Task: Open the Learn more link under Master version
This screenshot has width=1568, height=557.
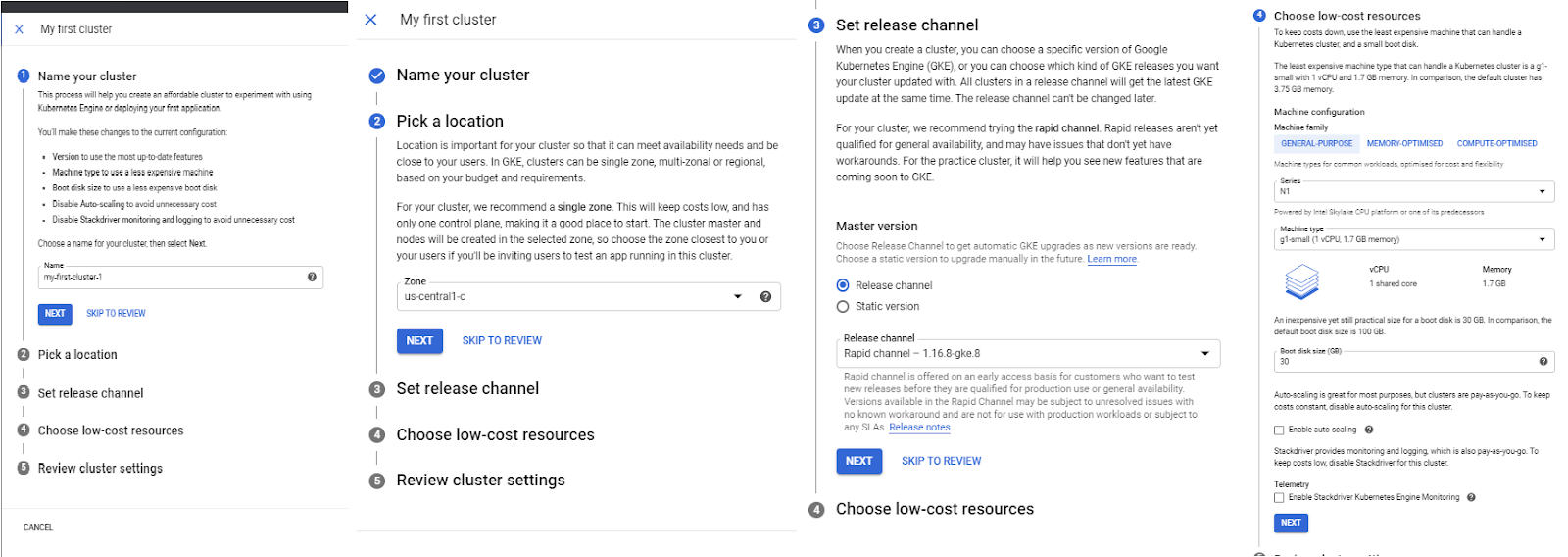Action: (1111, 260)
